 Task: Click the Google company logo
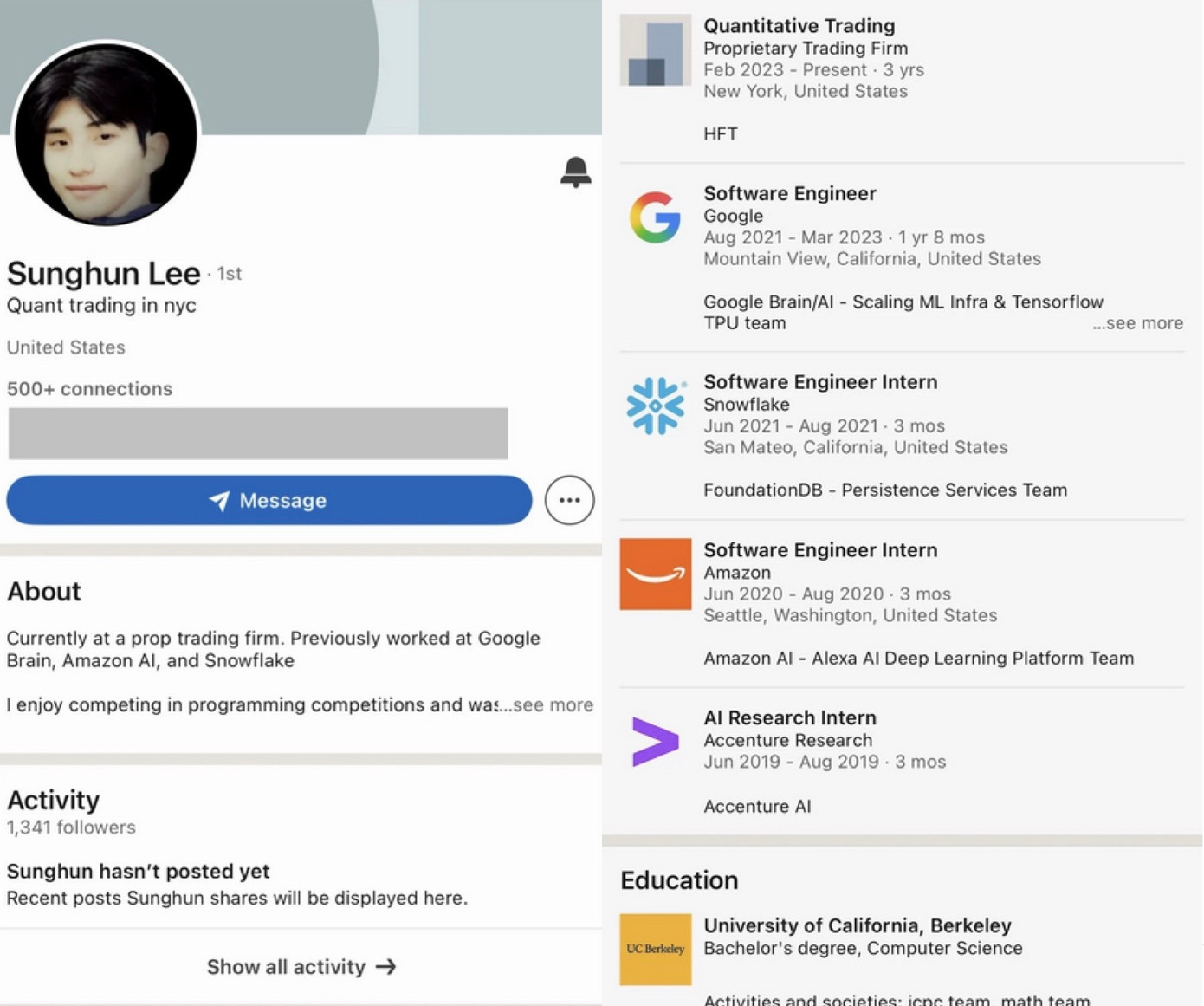click(x=655, y=217)
